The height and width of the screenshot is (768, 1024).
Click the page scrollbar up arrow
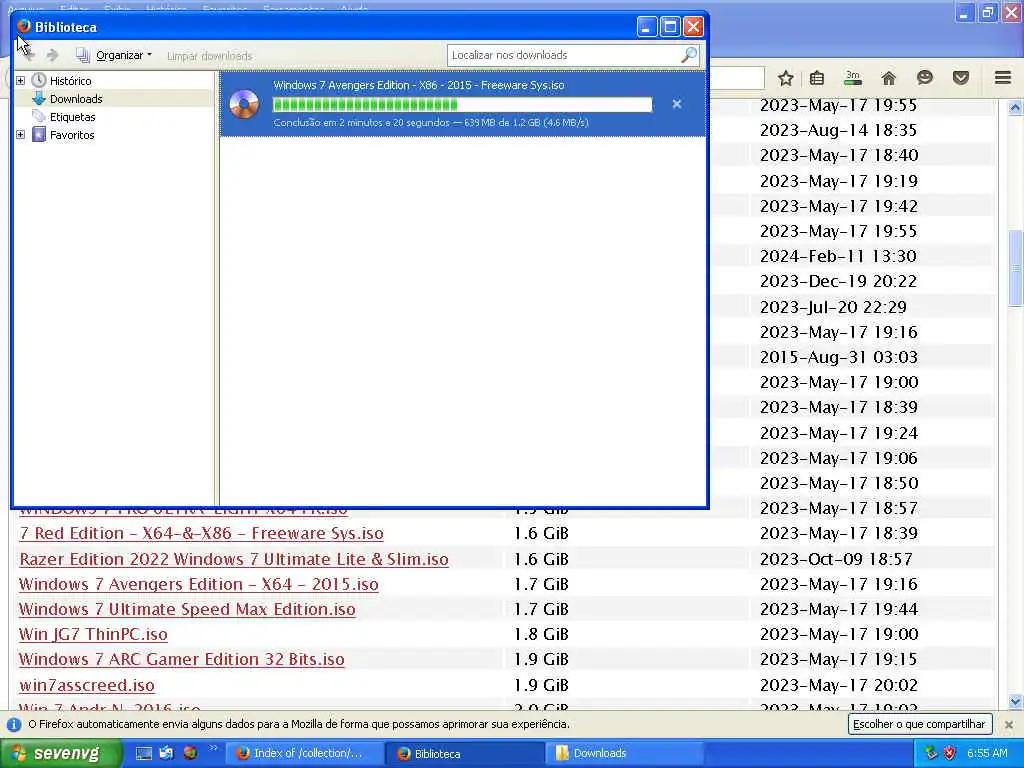coord(1015,108)
